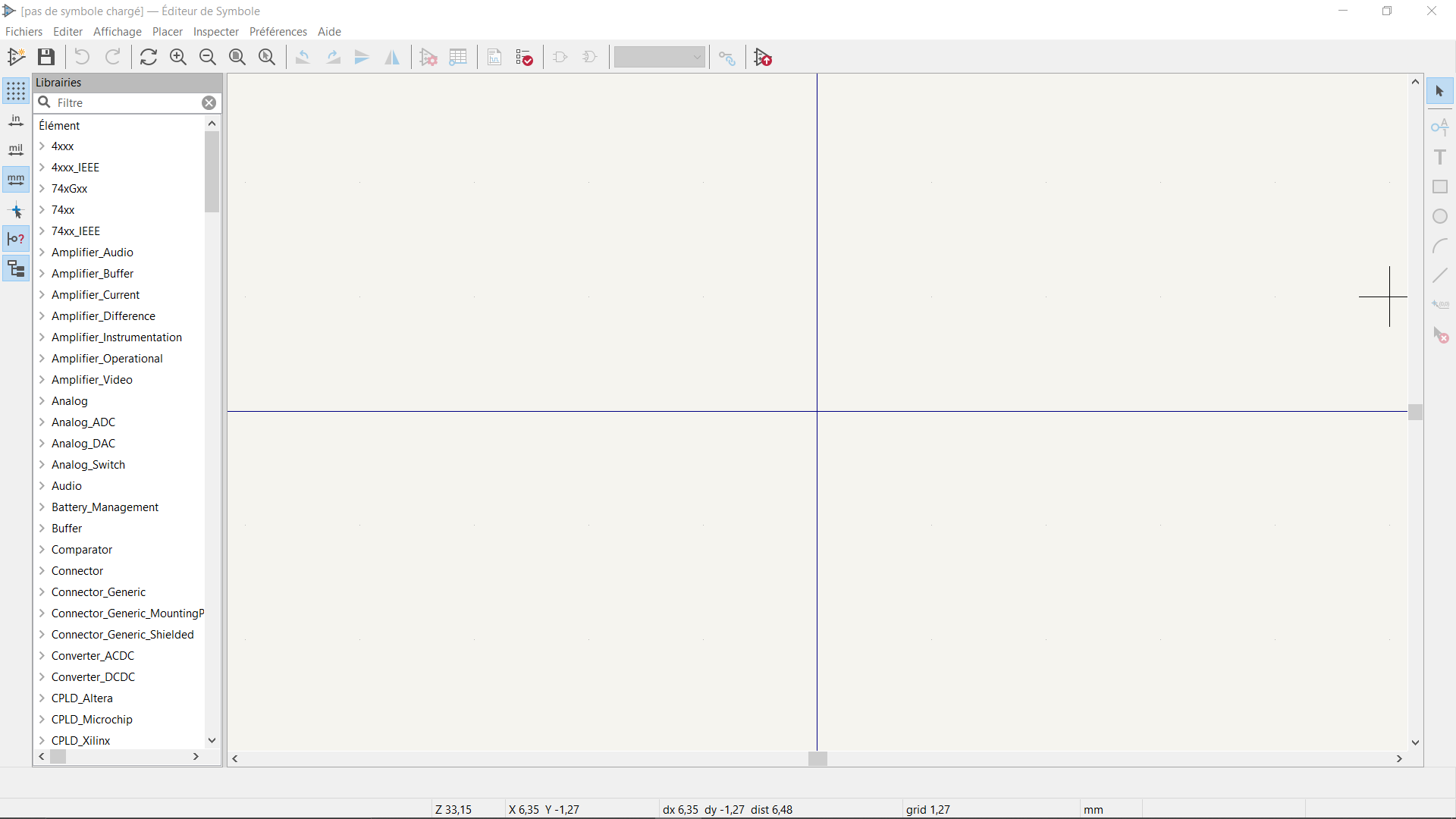Clear the library filter field
Image resolution: width=1456 pixels, height=819 pixels.
[x=209, y=103]
